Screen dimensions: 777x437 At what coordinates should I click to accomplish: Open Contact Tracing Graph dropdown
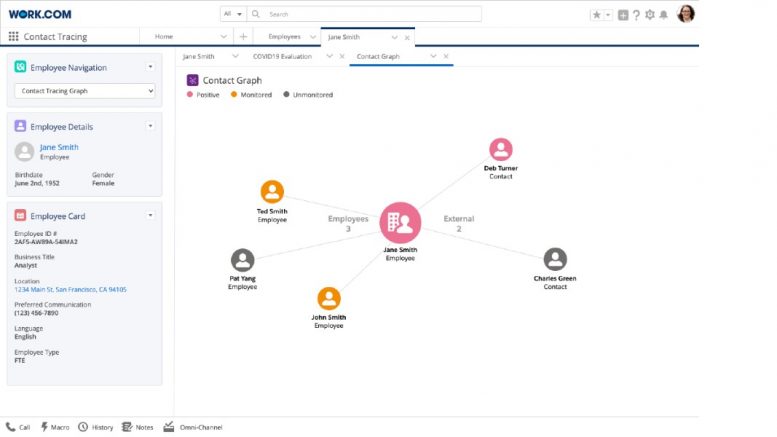85,91
